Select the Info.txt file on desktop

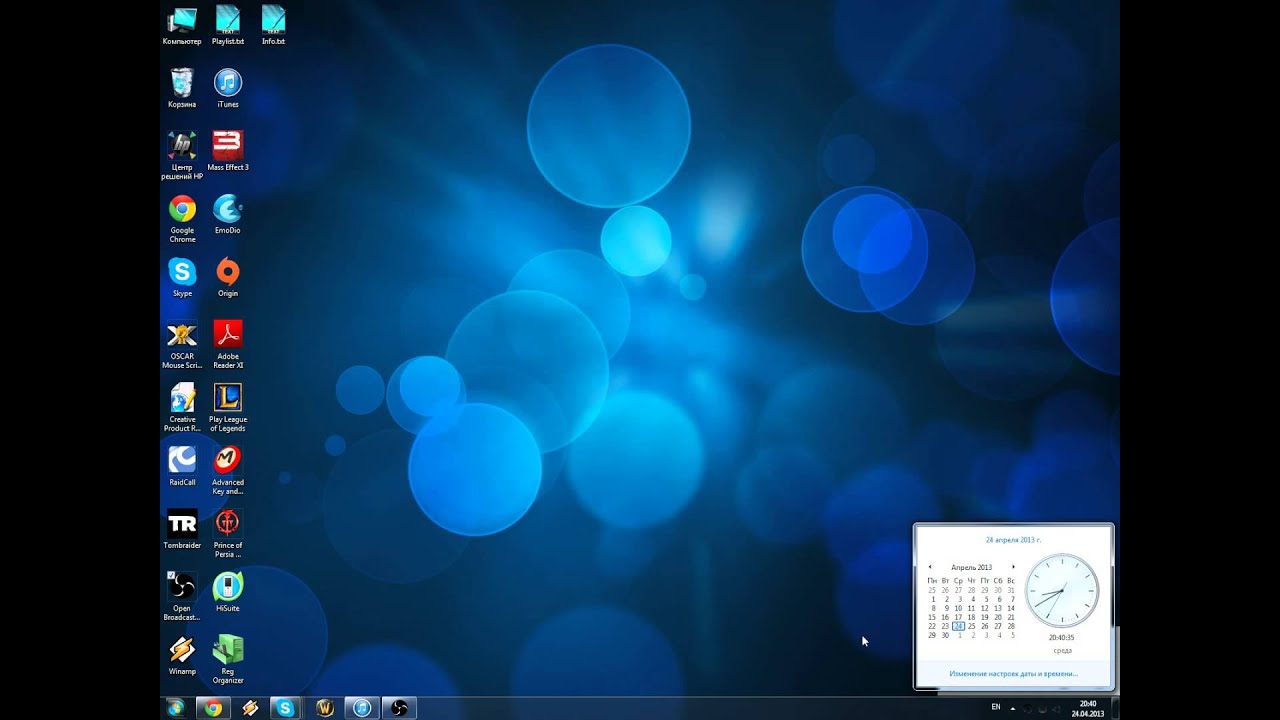(x=273, y=26)
